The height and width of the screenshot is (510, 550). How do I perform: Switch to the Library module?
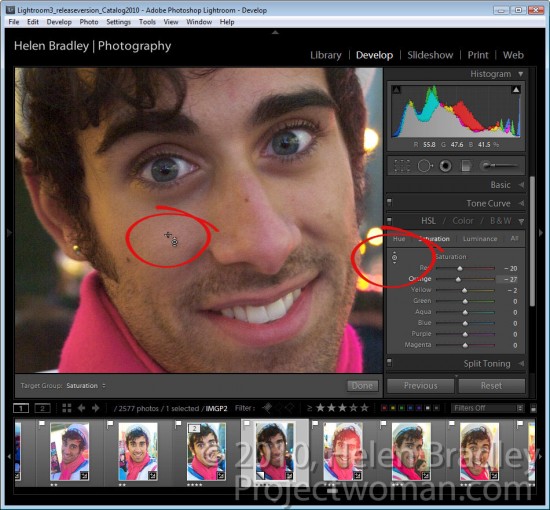click(326, 55)
